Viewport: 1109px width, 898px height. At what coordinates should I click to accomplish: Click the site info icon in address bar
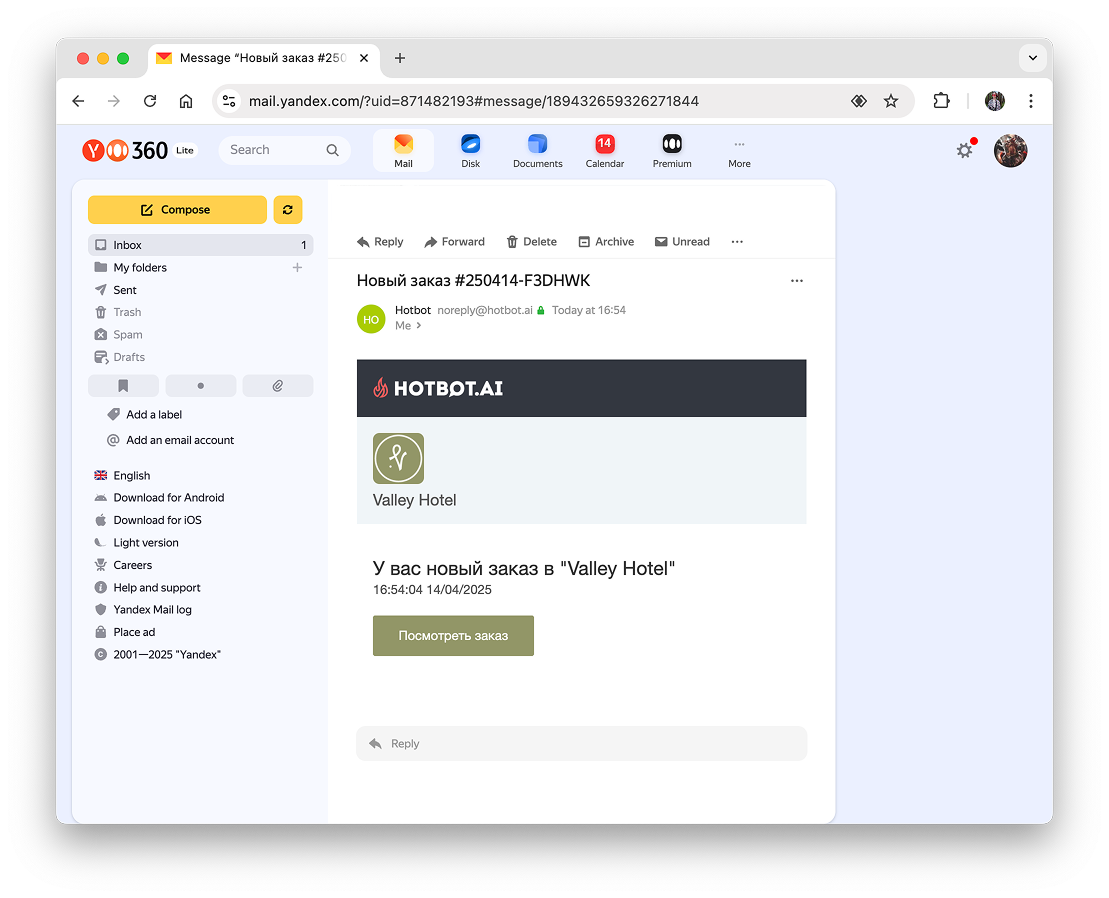(229, 101)
